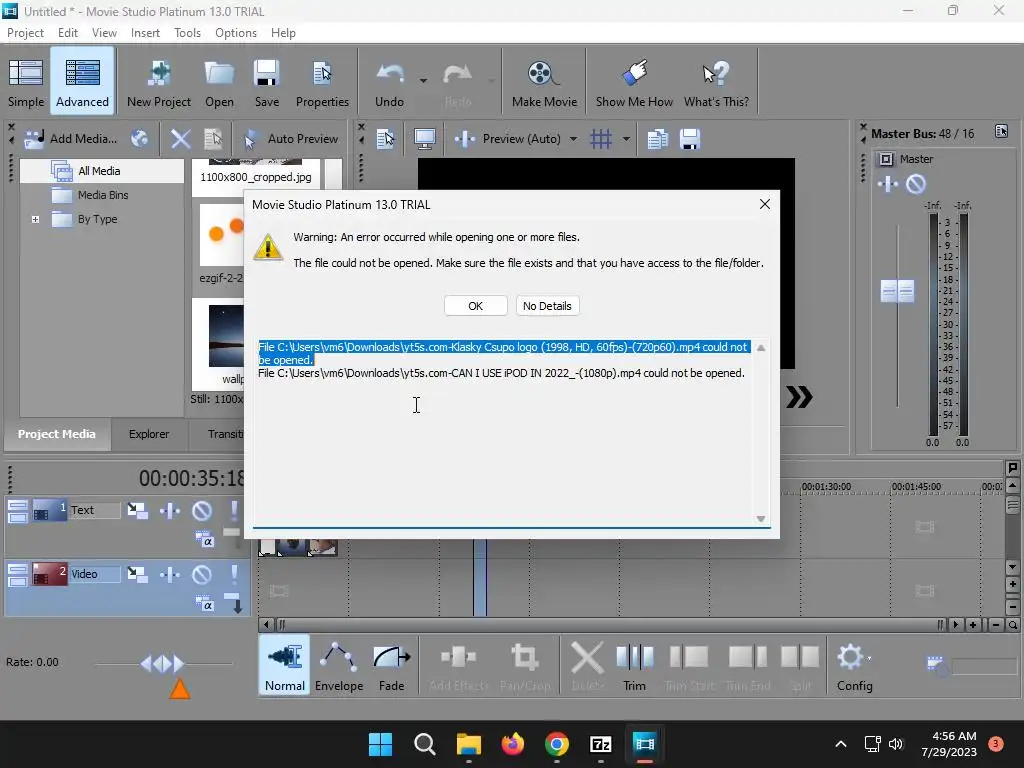This screenshot has height=768, width=1024.
Task: Click timeline zoom-in plus button
Action: 973,625
